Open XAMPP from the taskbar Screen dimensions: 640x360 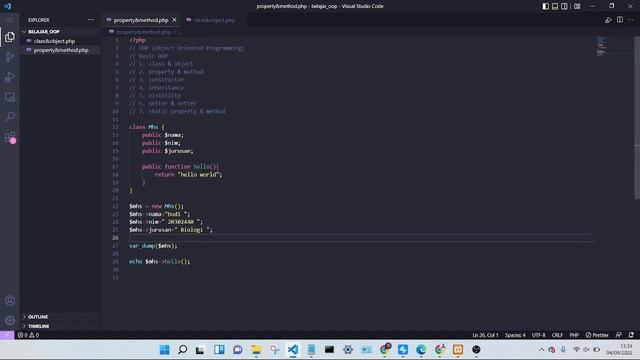coord(458,350)
